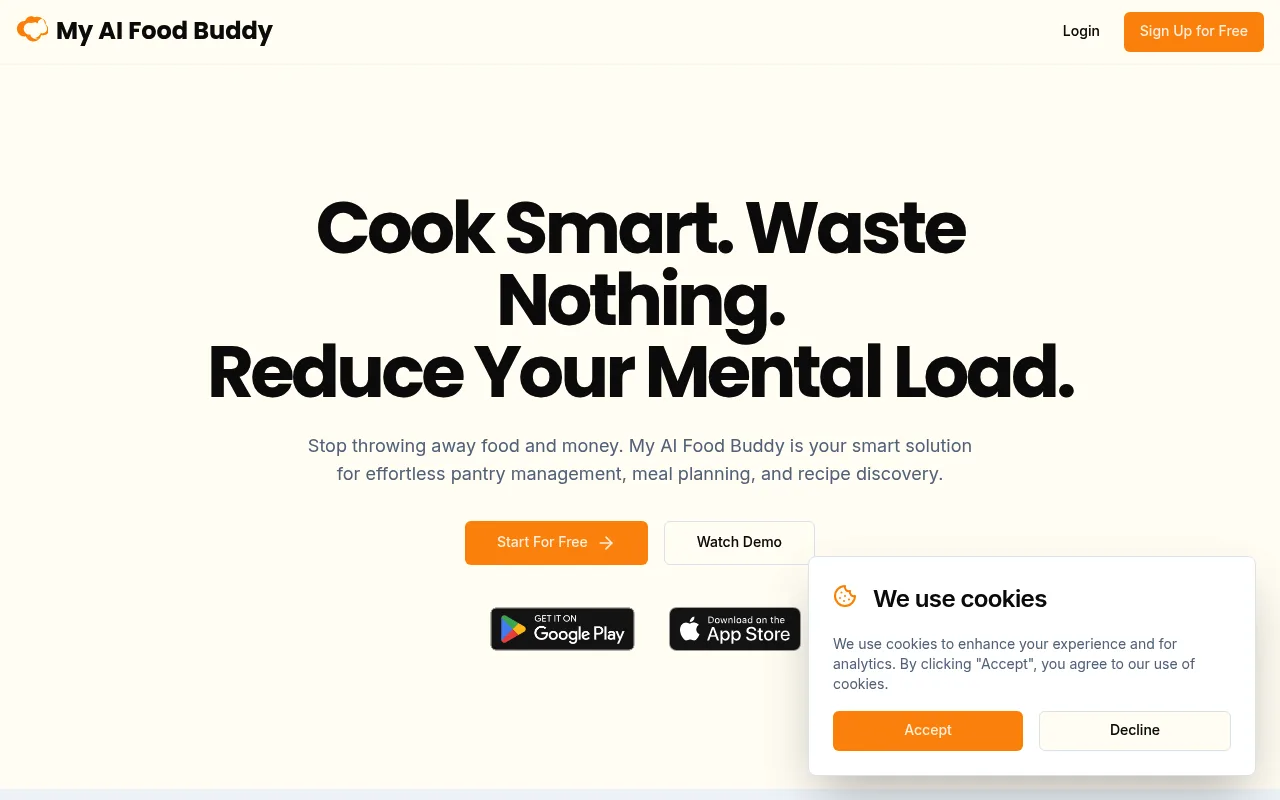Open the My AI Food Buddy brand title
1280x800 pixels.
[x=164, y=31]
